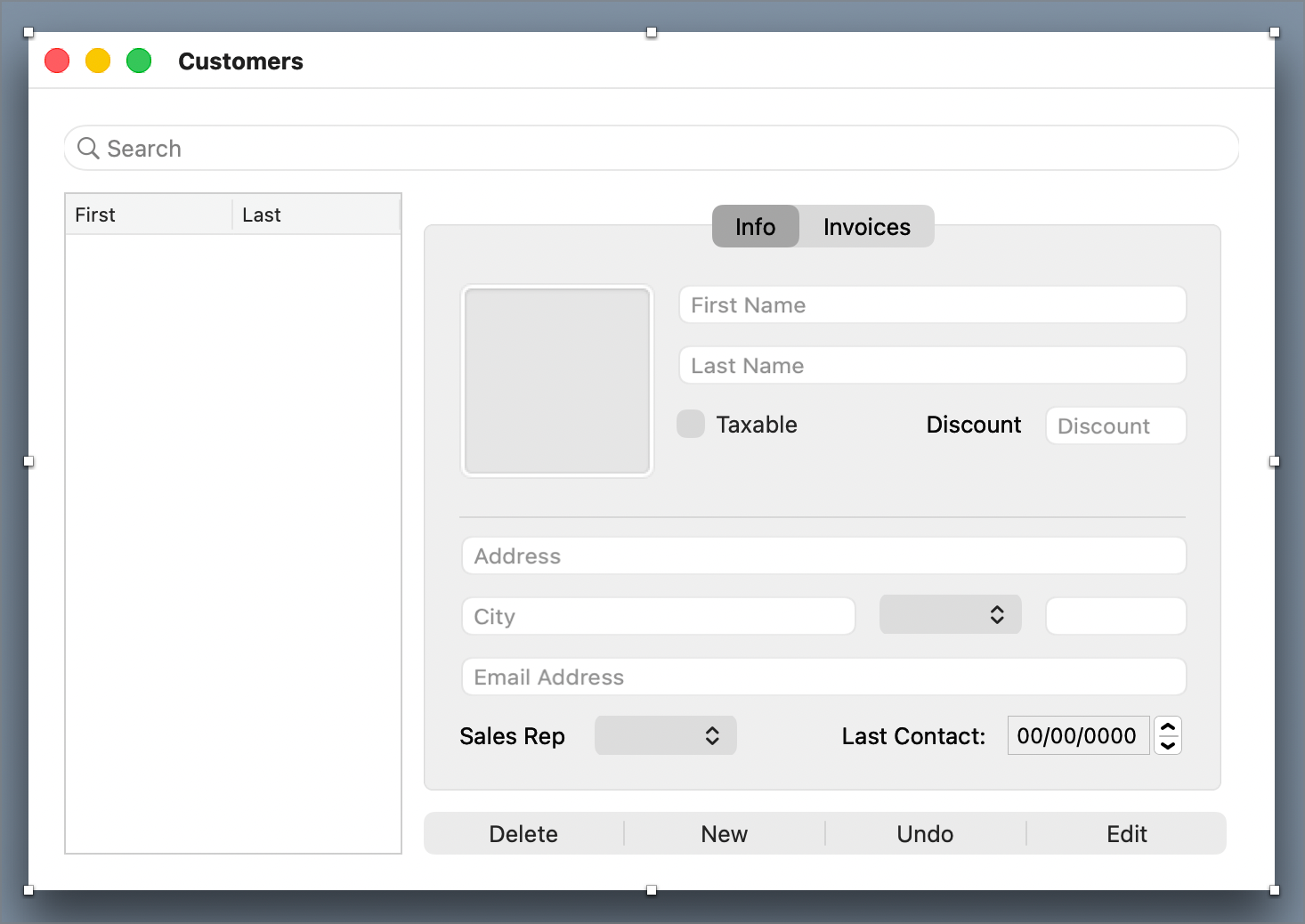Toggle the Taxable checkbox
The height and width of the screenshot is (924, 1305).
pyautogui.click(x=691, y=424)
